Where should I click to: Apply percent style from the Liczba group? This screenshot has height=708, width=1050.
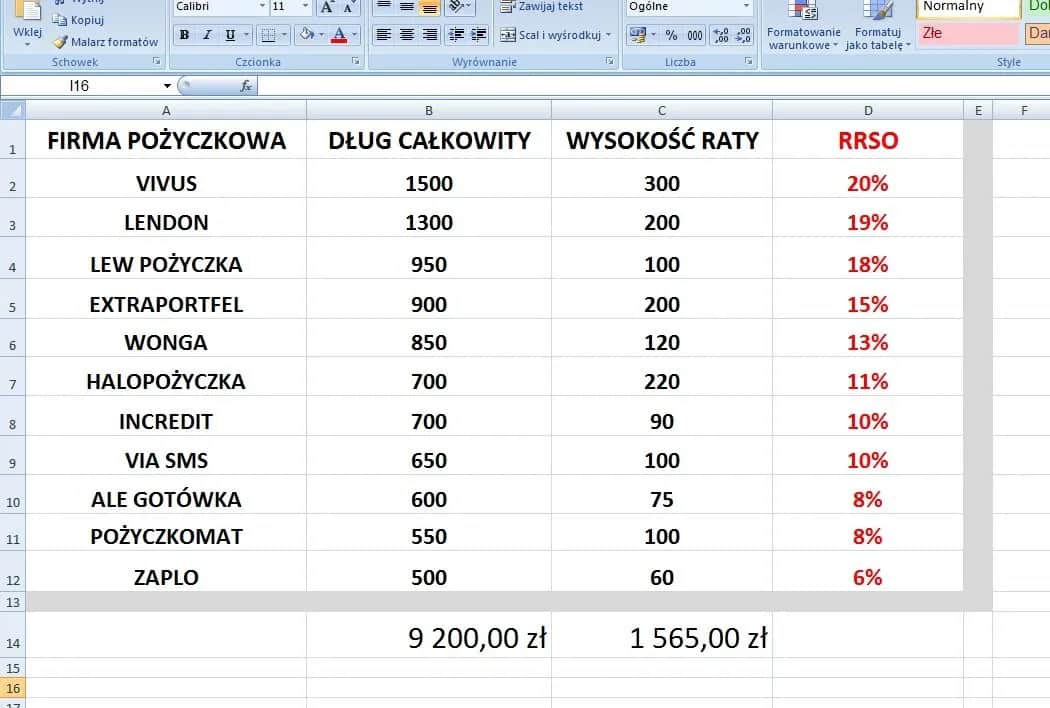coord(671,34)
